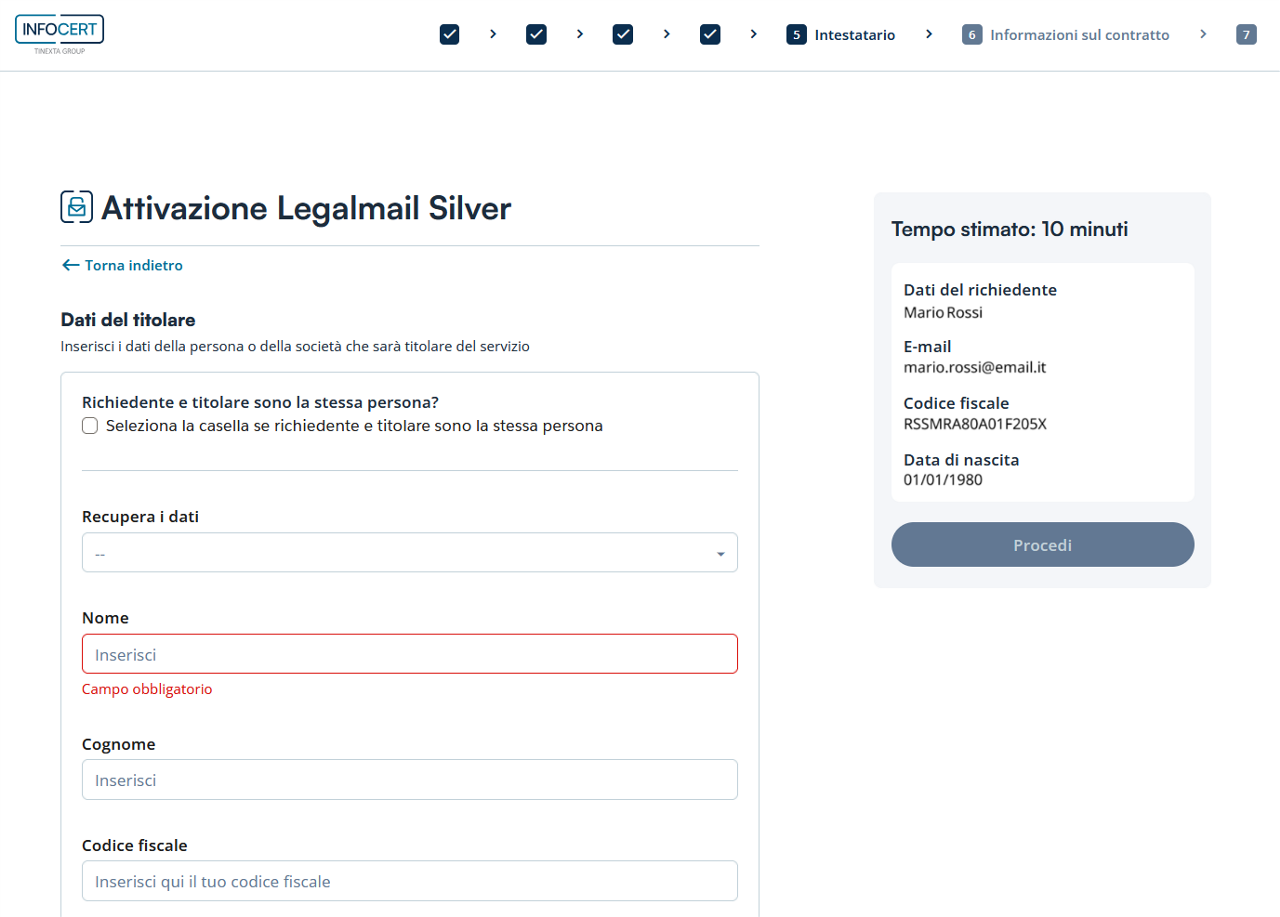The height and width of the screenshot is (917, 1280).
Task: Click the step 7 number badge
Action: (x=1246, y=35)
